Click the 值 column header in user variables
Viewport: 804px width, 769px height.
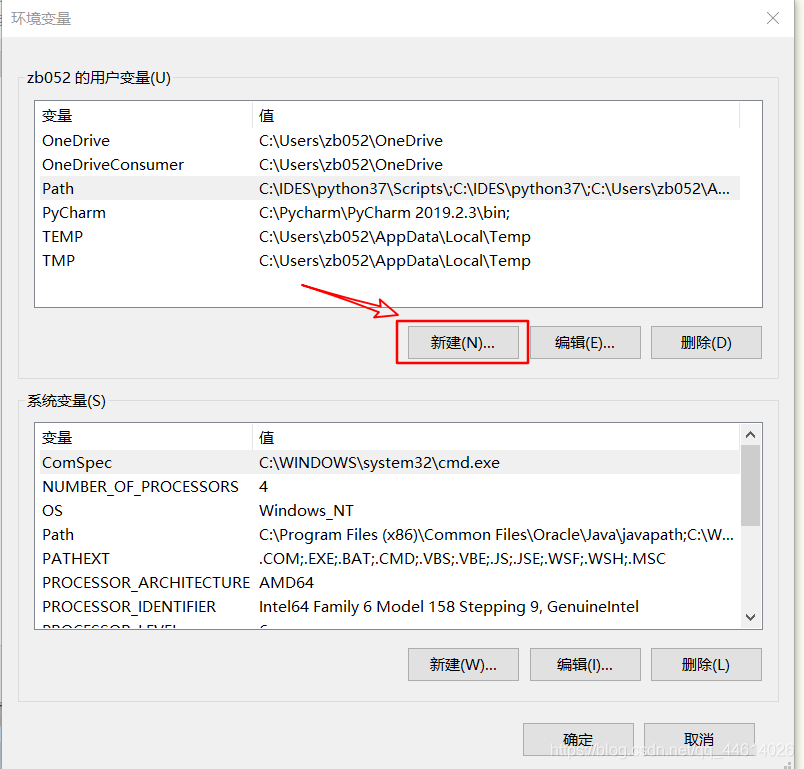click(496, 115)
